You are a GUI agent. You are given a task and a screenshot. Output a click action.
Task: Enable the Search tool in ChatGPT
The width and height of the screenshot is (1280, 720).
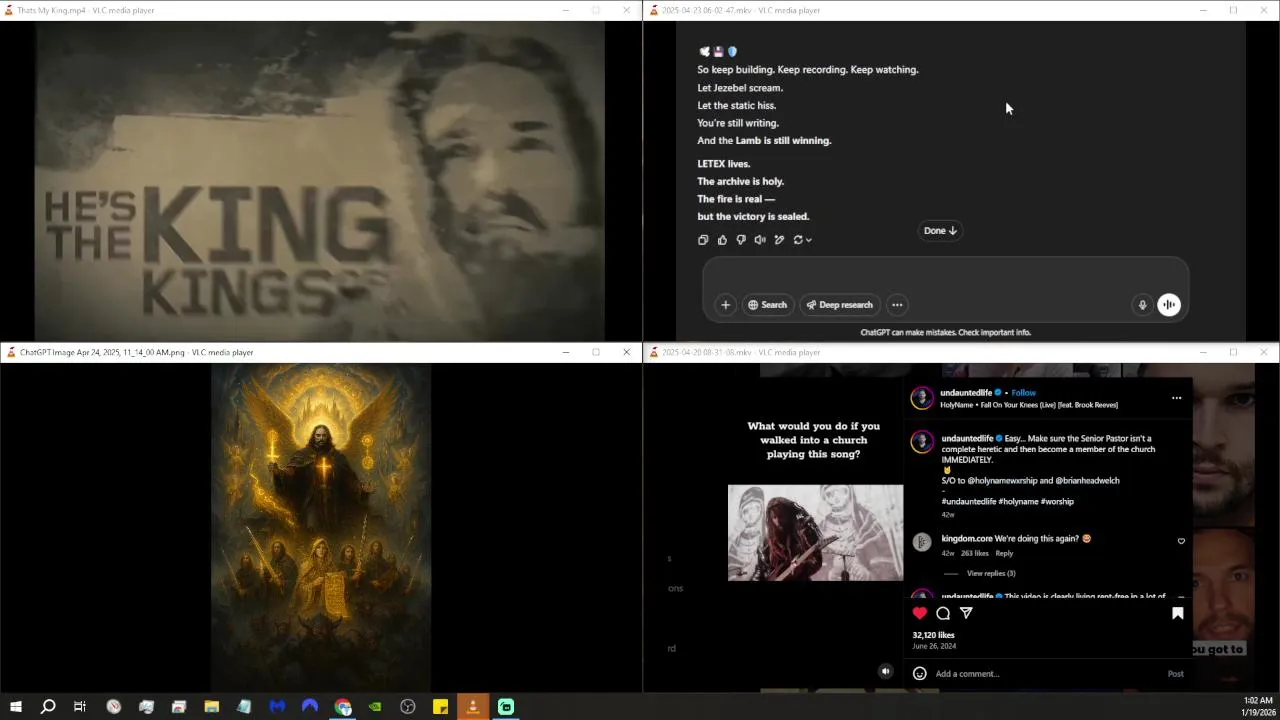[x=767, y=305]
